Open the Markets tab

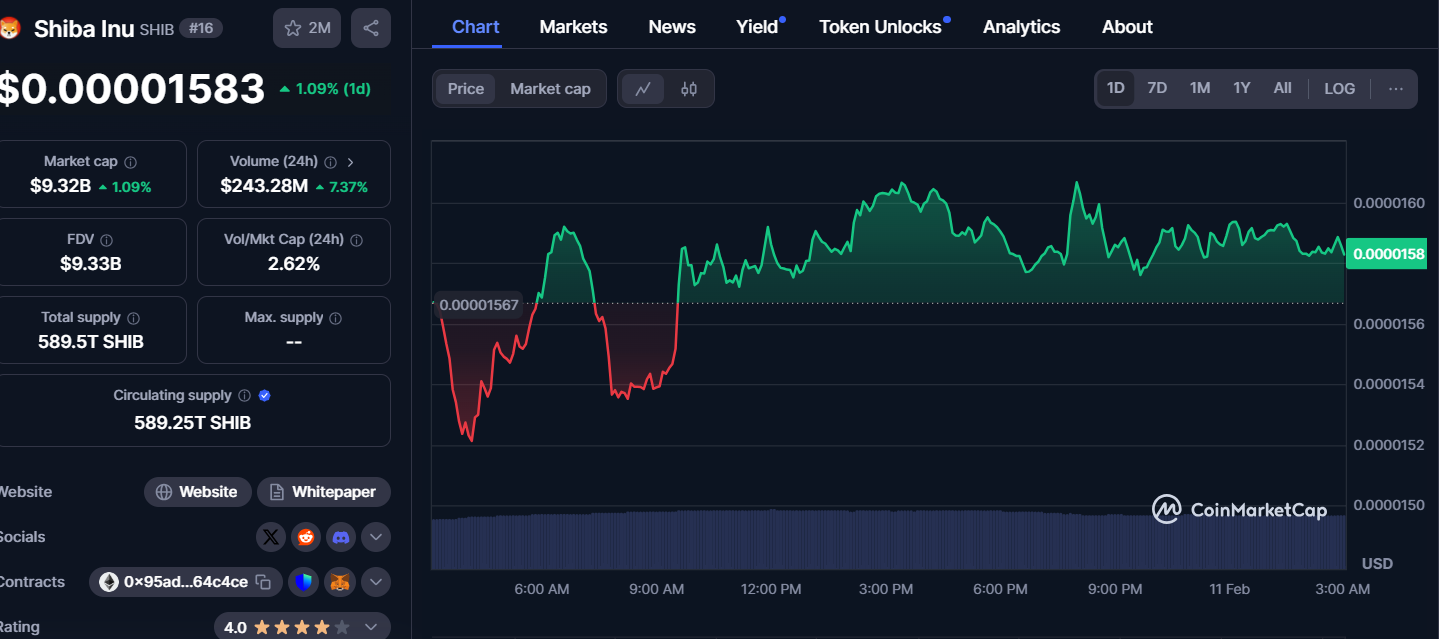click(x=573, y=27)
